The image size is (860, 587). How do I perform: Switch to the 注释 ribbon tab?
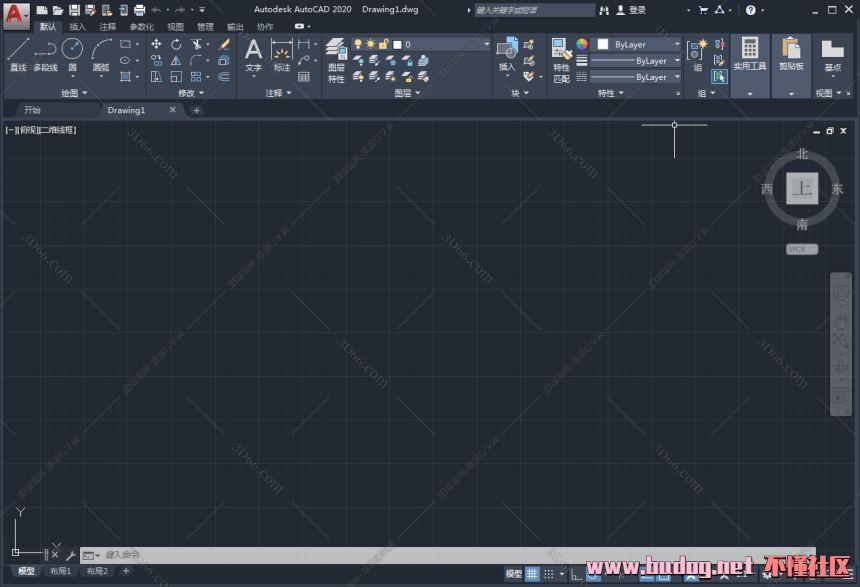point(108,27)
